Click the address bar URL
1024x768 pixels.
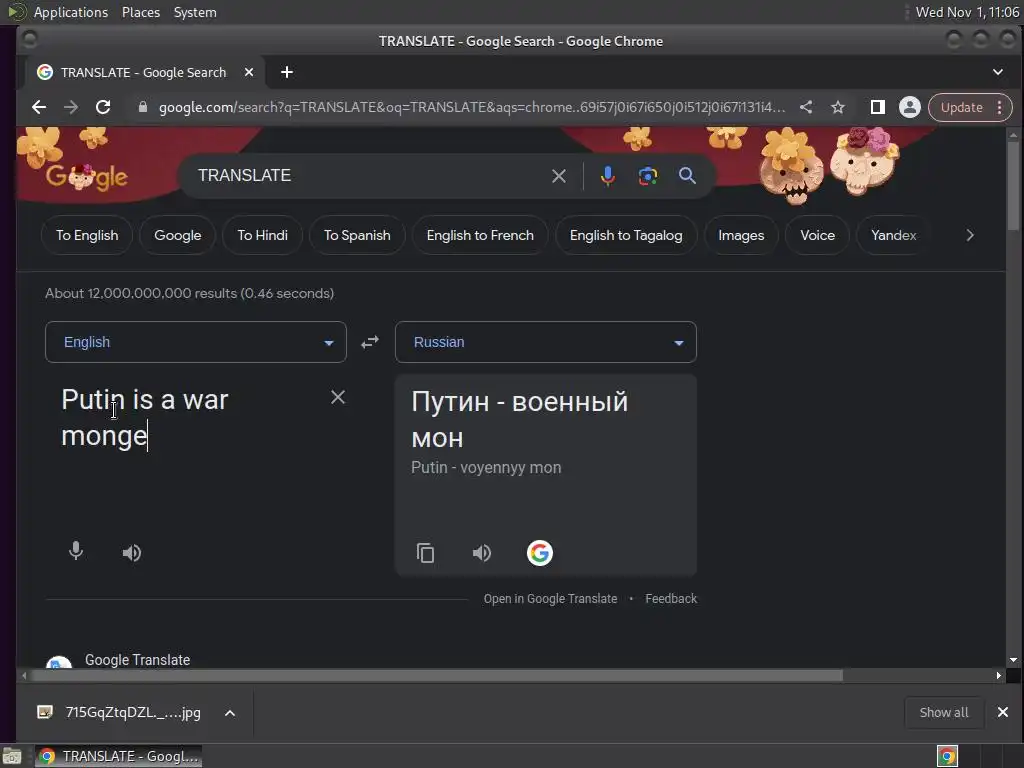tap(472, 107)
